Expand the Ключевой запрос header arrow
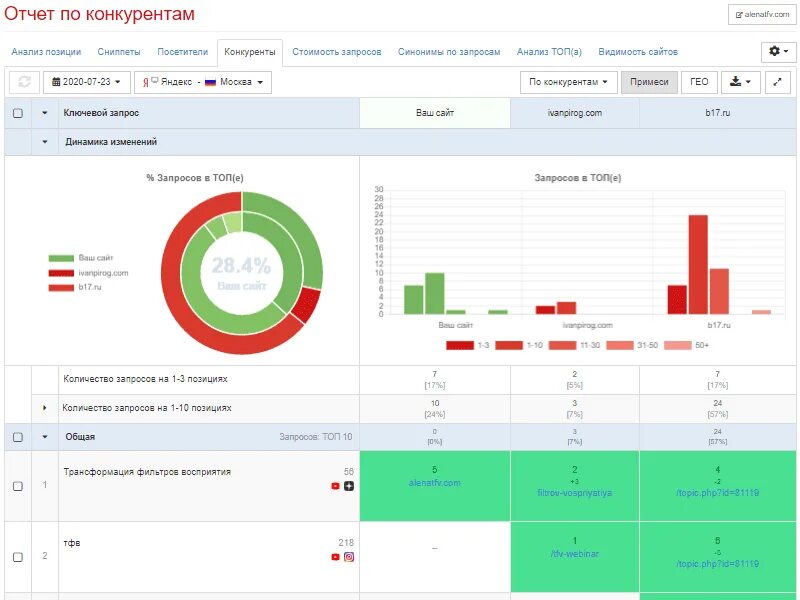The image size is (800, 600). [45, 113]
